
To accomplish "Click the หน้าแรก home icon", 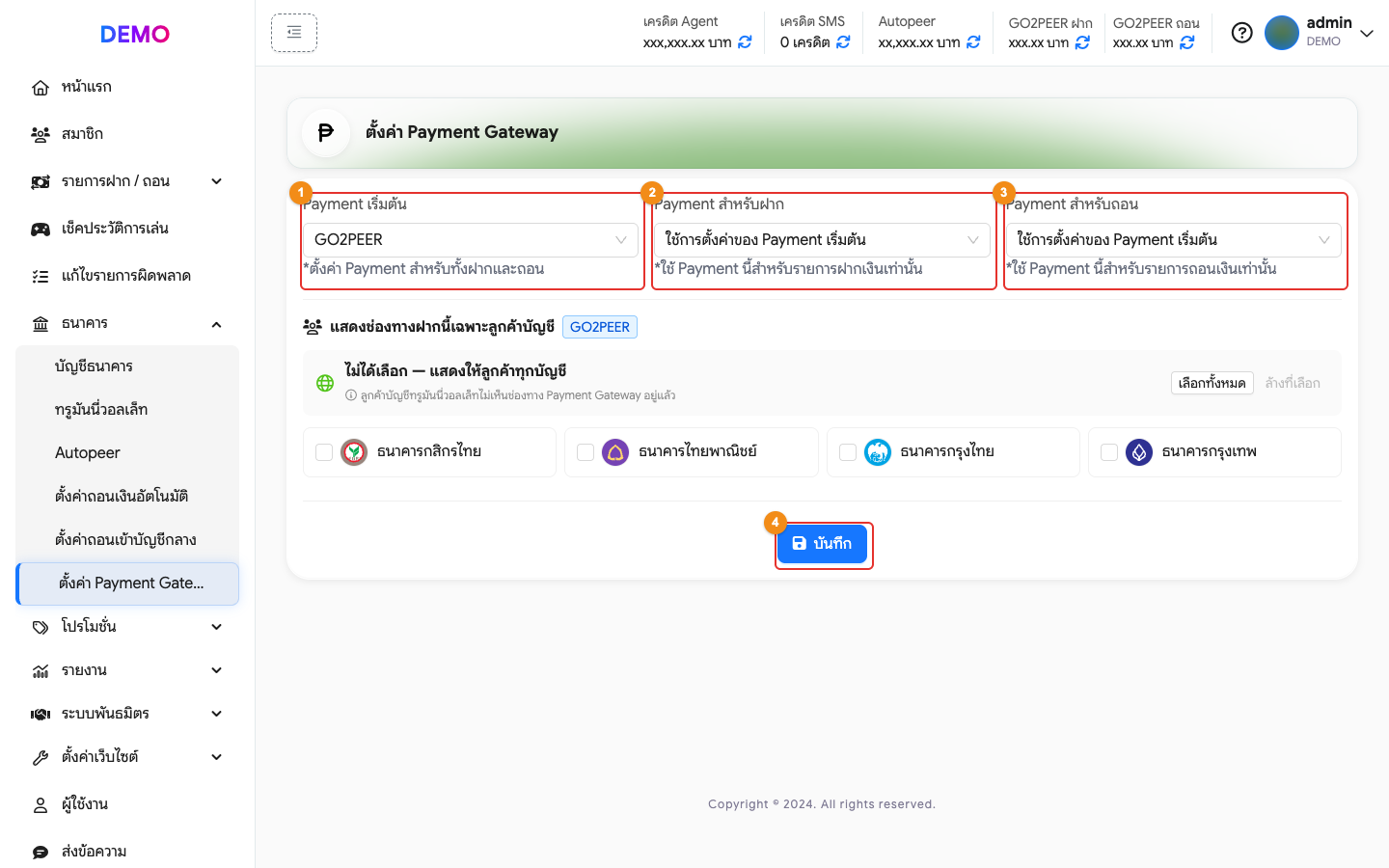I will pos(41,88).
